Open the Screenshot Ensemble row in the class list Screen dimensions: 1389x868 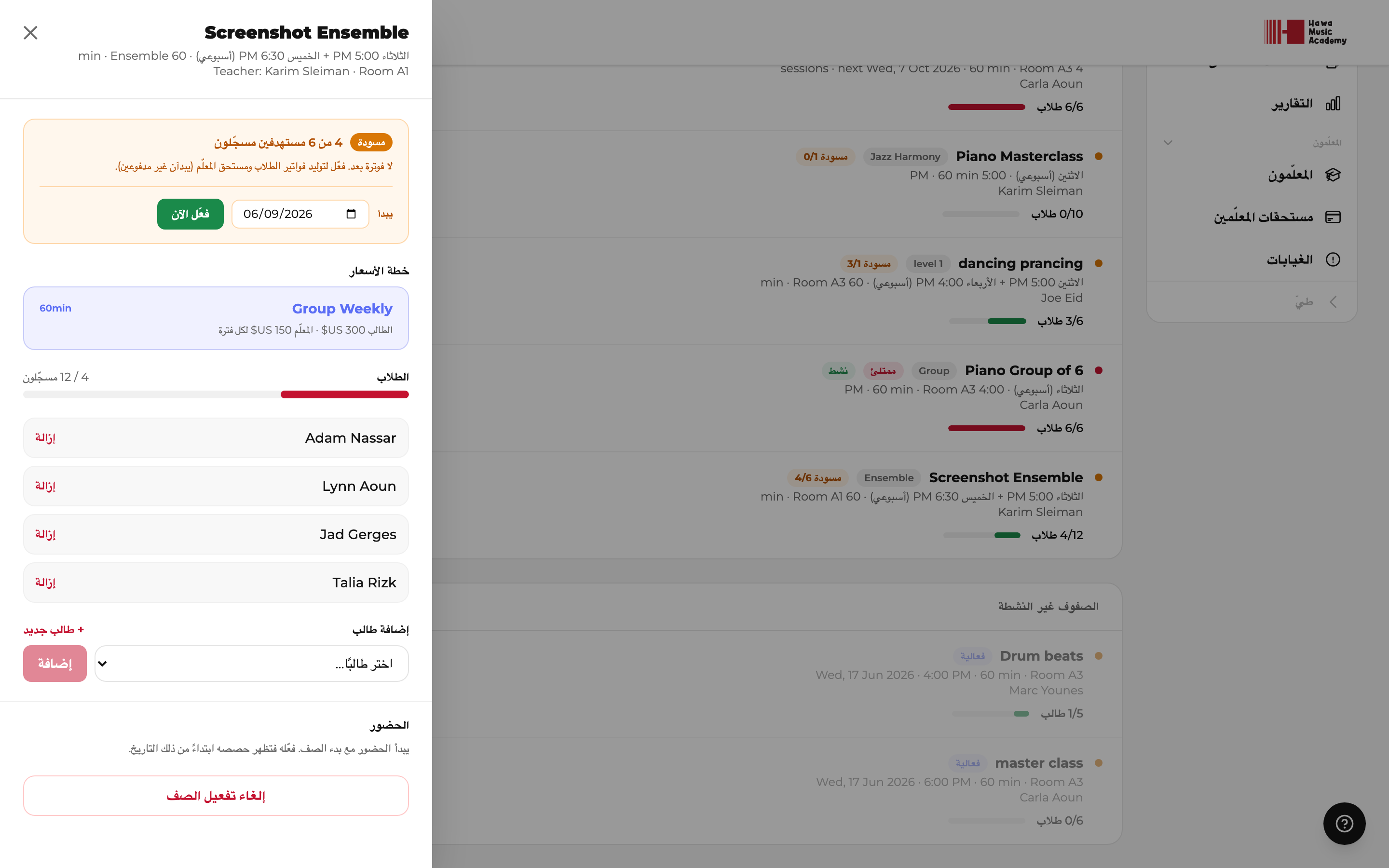click(777, 505)
